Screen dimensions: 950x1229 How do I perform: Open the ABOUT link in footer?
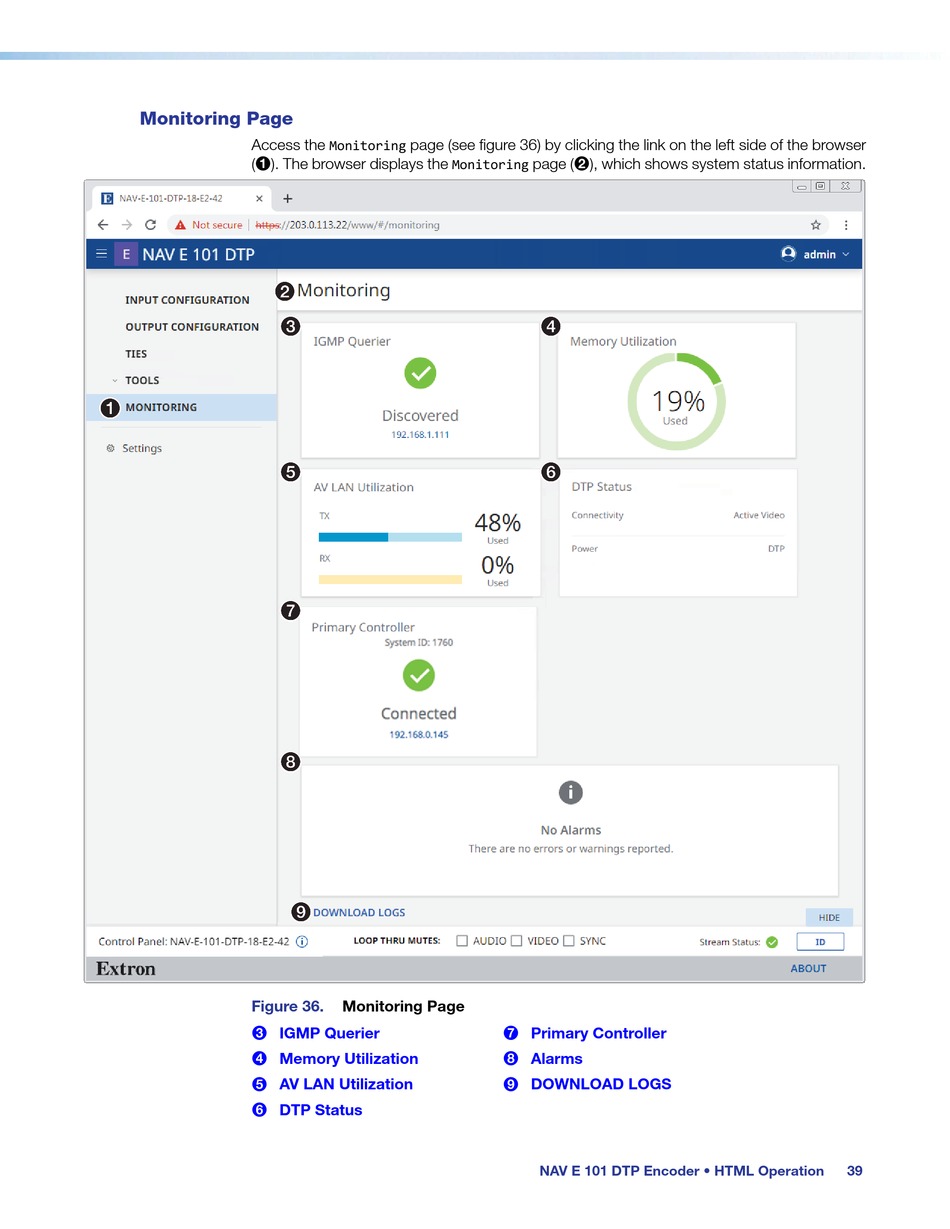pos(808,968)
